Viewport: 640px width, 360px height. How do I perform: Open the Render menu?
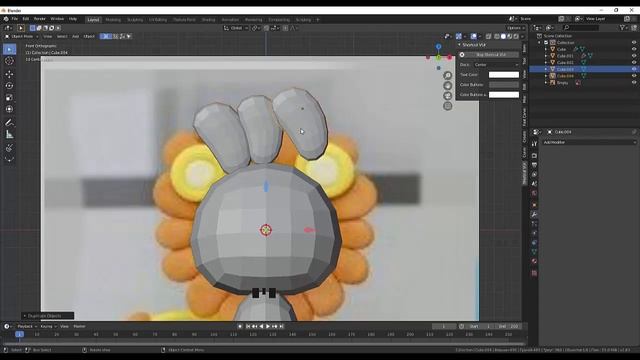coord(40,19)
